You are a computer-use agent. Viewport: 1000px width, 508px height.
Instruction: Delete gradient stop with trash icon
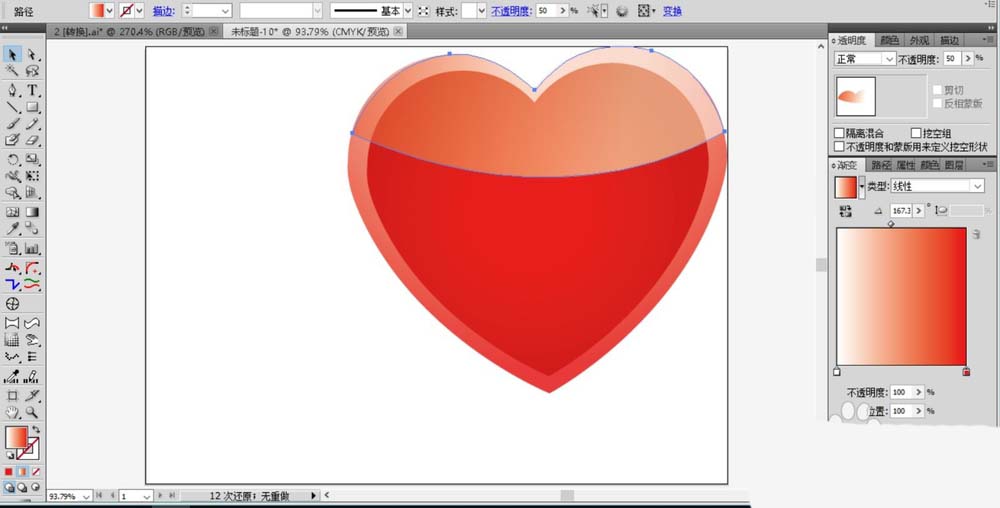pyautogui.click(x=976, y=235)
